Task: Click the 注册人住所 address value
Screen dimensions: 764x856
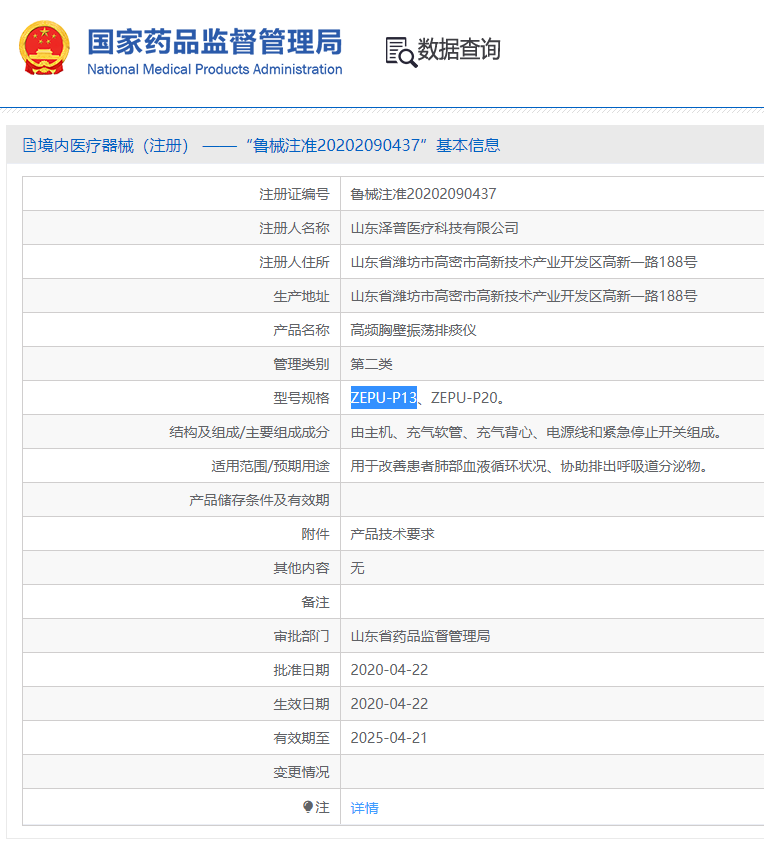Action: [x=524, y=262]
